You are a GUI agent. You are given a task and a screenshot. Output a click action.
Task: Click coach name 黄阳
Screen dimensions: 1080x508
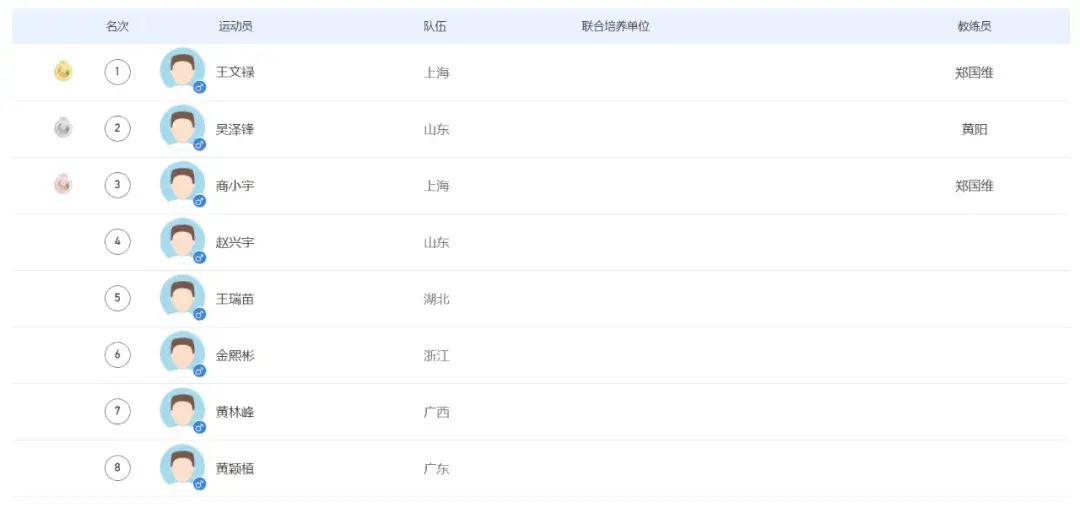click(975, 129)
